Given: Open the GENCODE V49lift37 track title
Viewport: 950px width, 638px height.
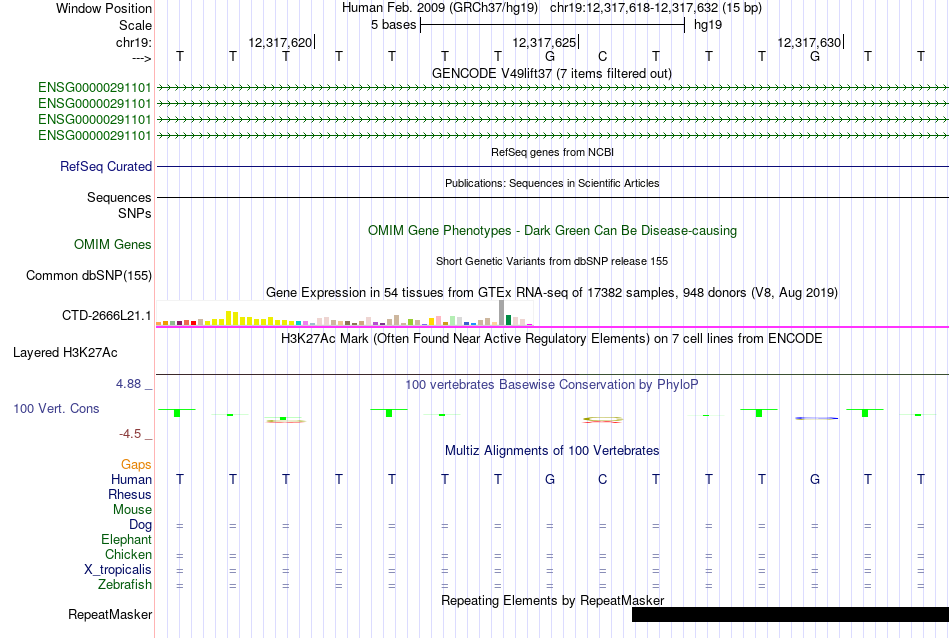Looking at the screenshot, I should 551,73.
